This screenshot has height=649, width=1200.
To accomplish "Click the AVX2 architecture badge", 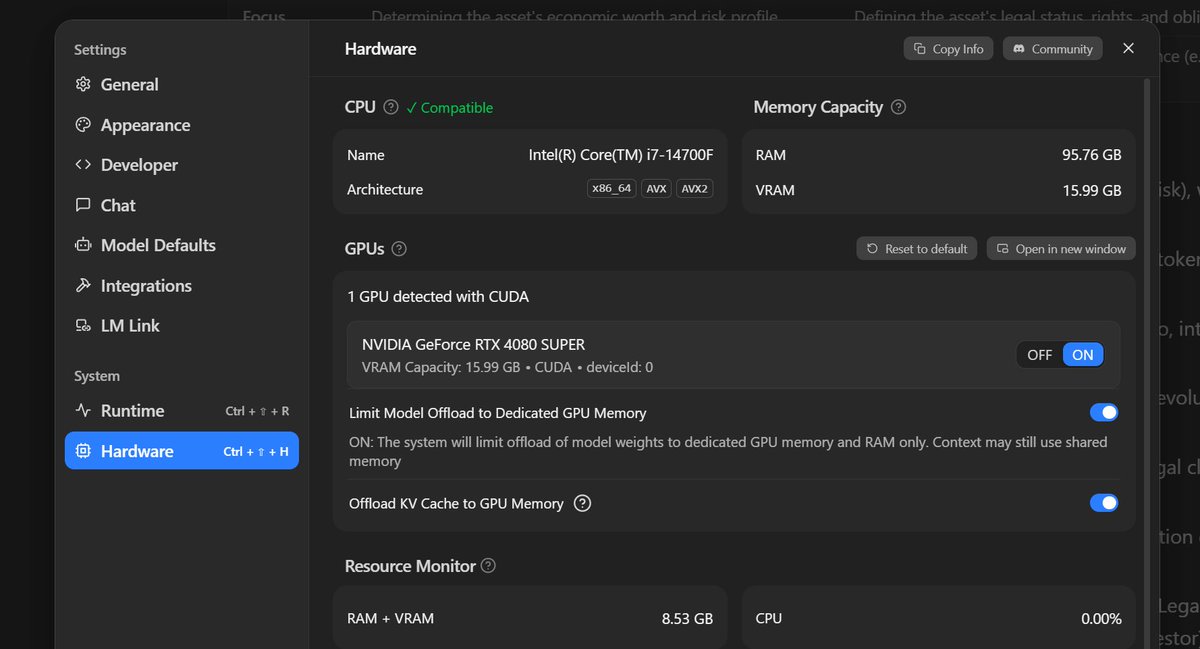I will pyautogui.click(x=695, y=188).
